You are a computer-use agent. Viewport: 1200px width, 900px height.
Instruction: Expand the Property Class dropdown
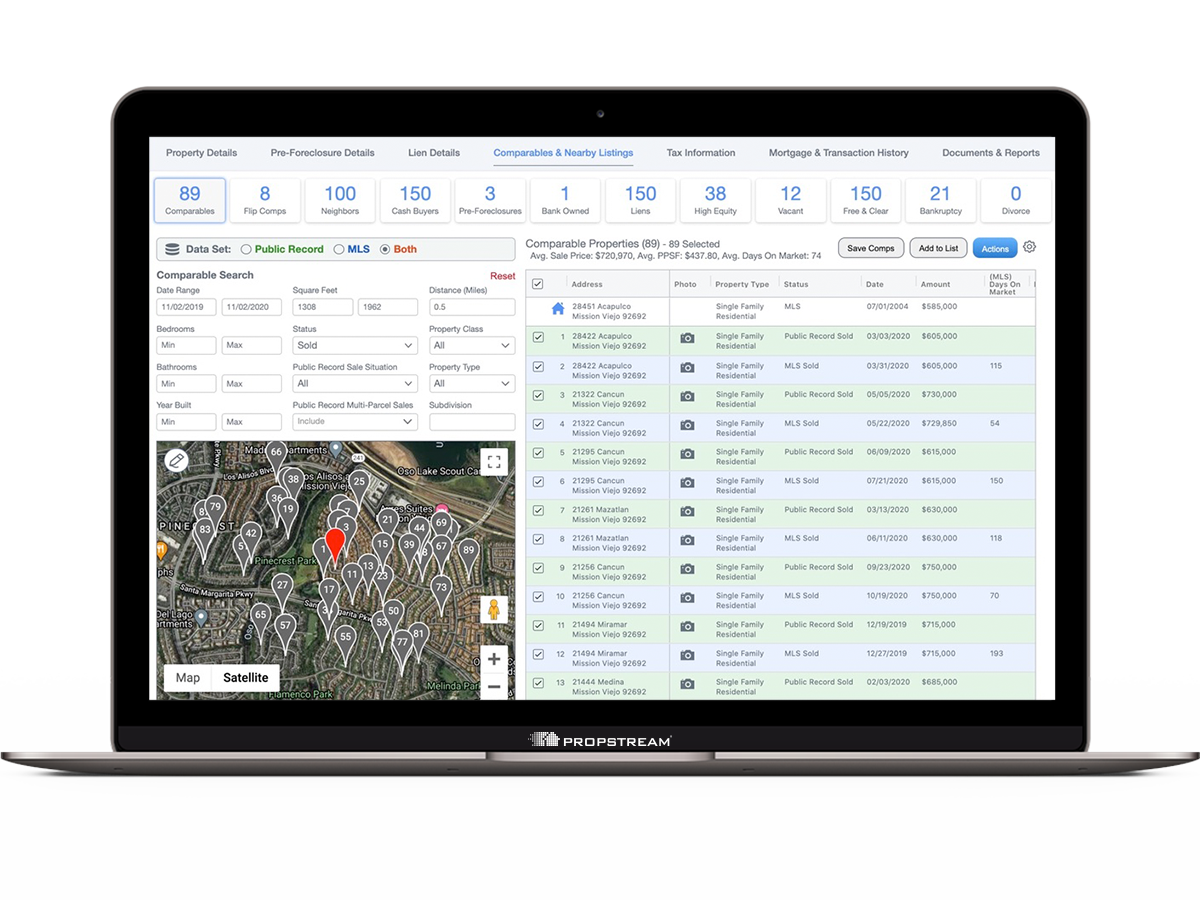tap(471, 344)
